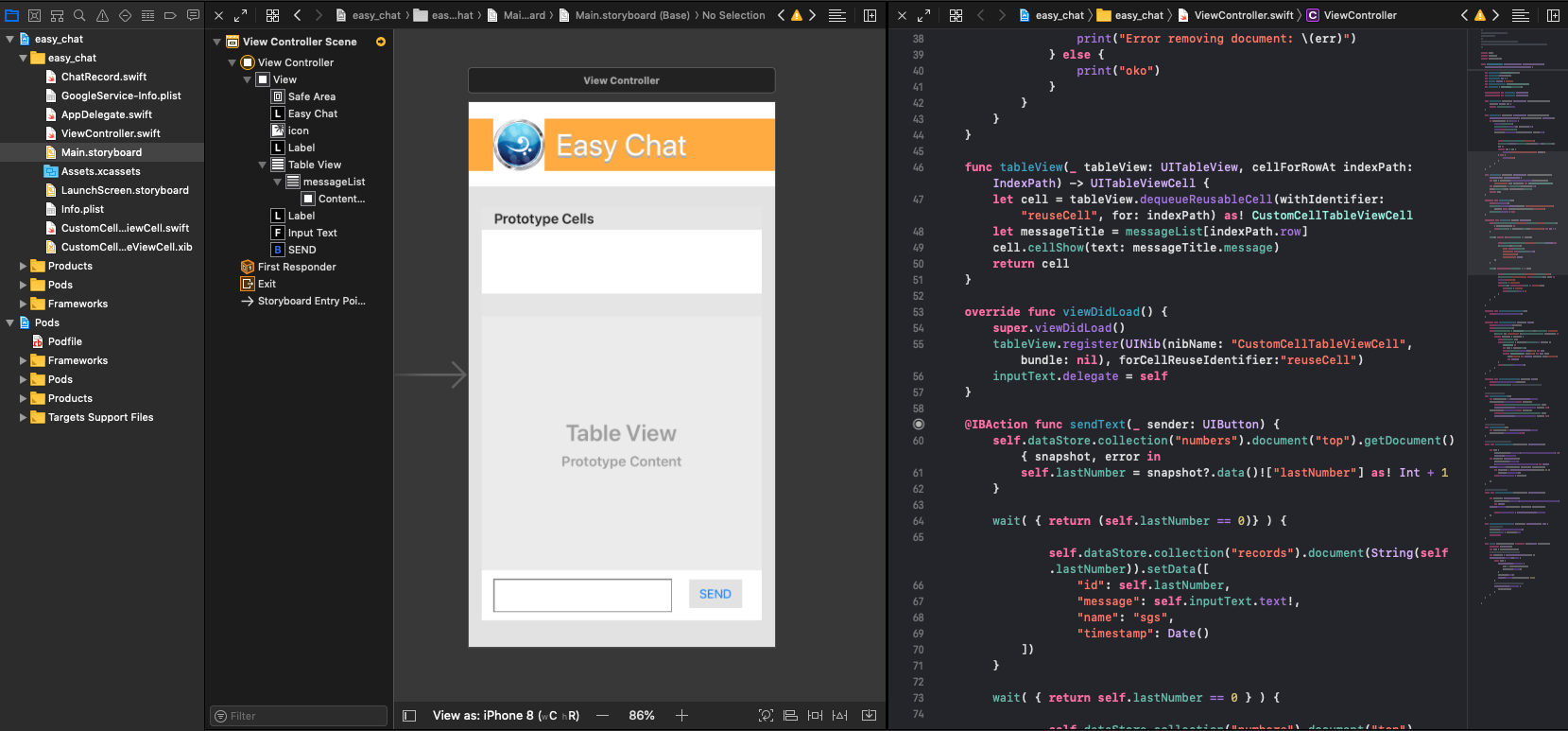
Task: Collapse View Controller Scene in outline
Action: click(216, 42)
